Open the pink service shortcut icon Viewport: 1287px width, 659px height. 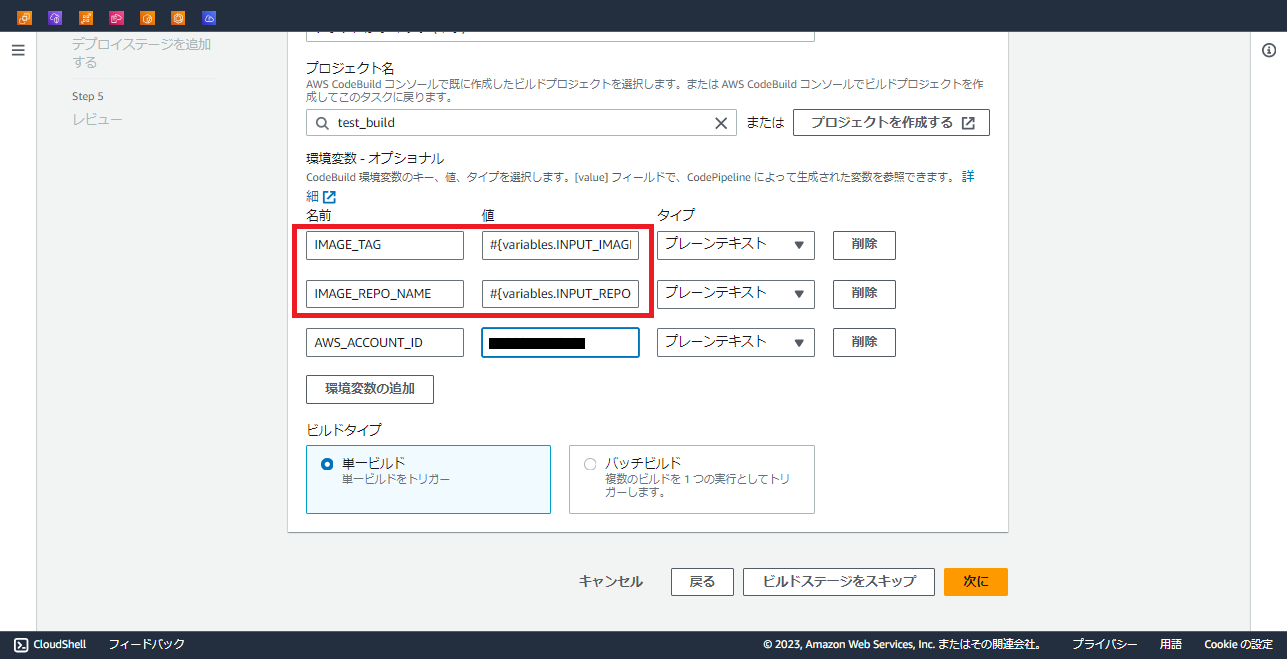click(117, 18)
